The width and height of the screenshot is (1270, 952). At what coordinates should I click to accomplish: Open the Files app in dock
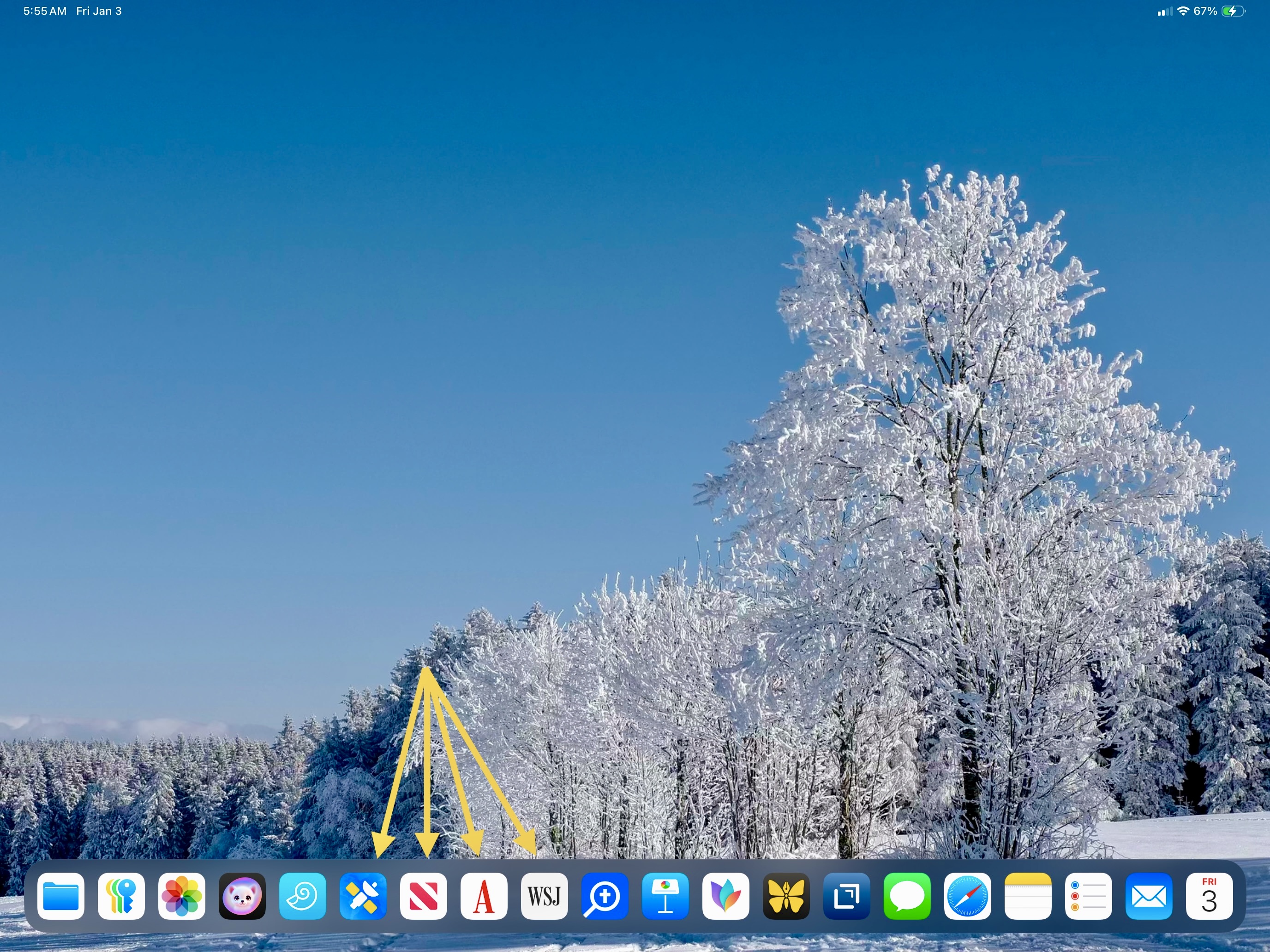click(x=61, y=896)
